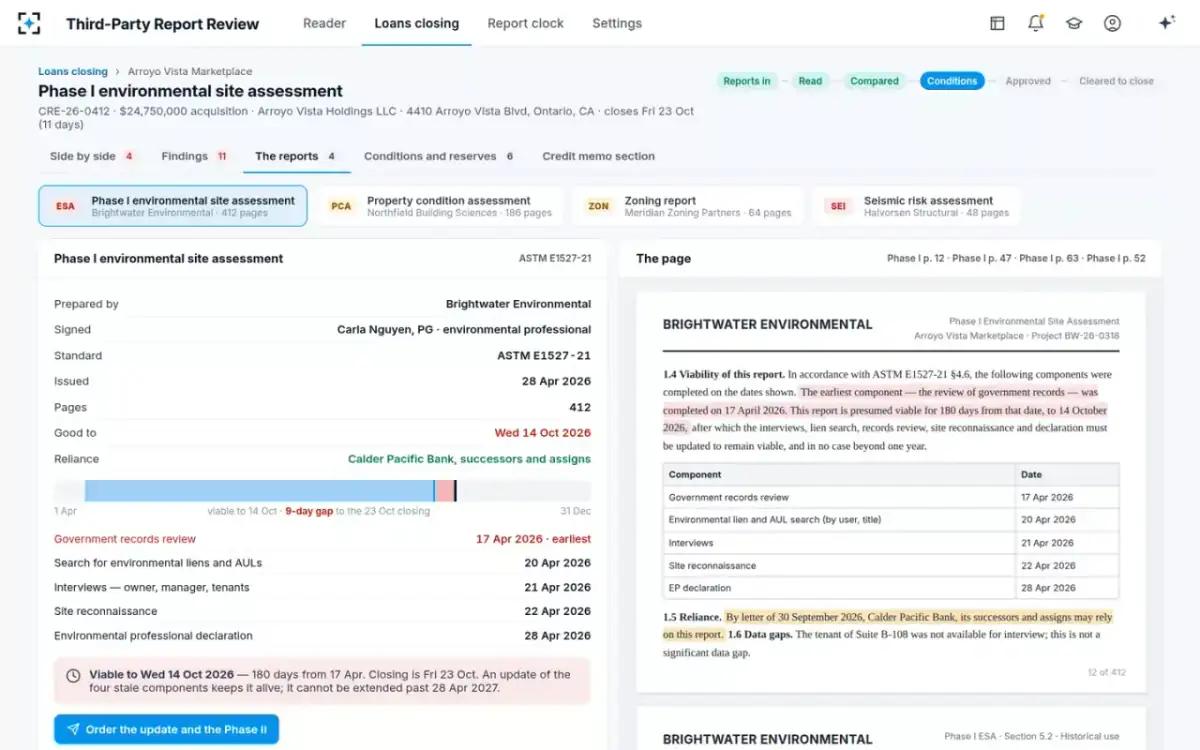Image resolution: width=1200 pixels, height=750 pixels.
Task: Click the black closing-date marker on timeline
Action: tap(455, 490)
